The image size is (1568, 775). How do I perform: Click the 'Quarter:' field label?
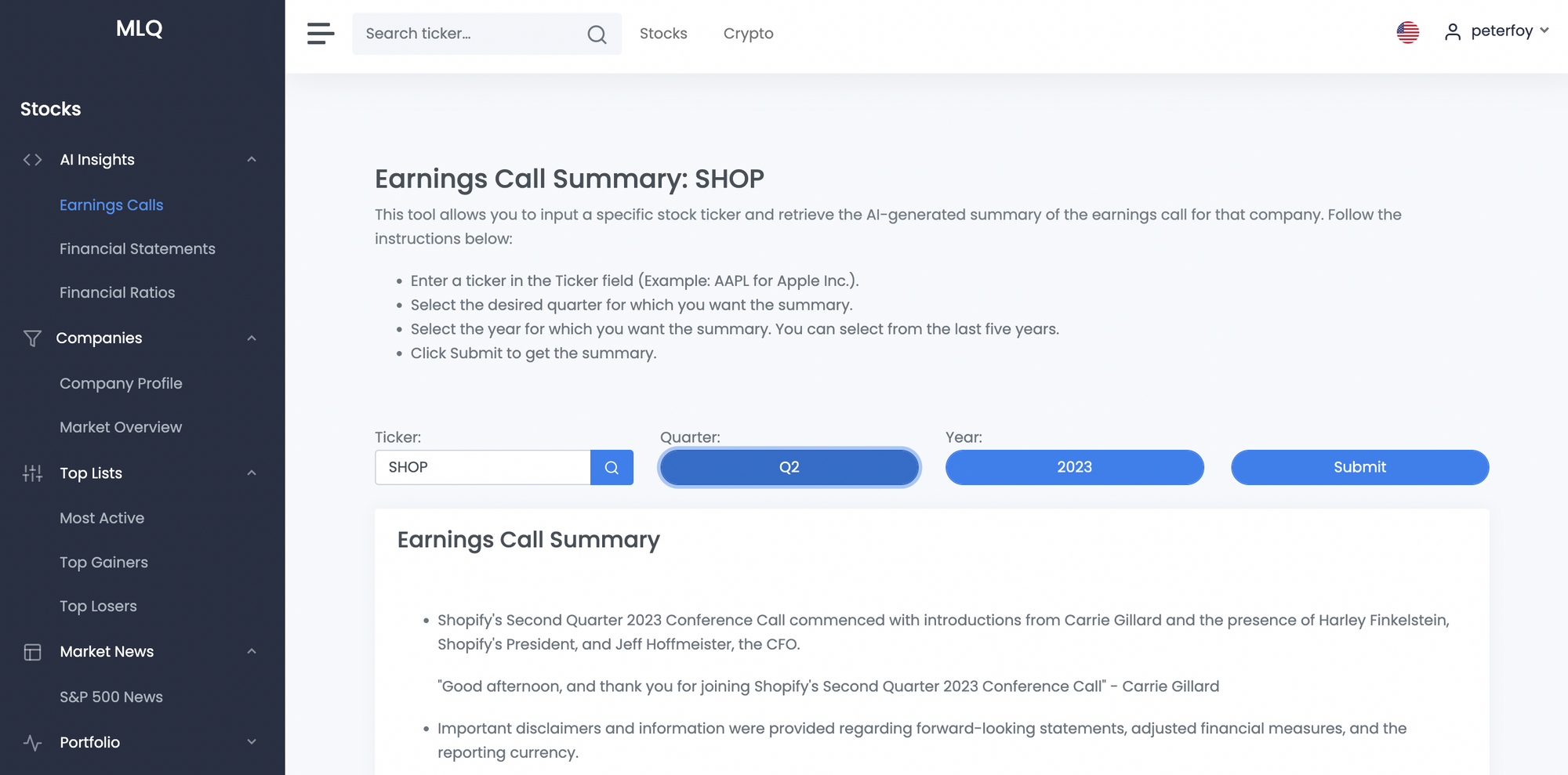coord(690,437)
